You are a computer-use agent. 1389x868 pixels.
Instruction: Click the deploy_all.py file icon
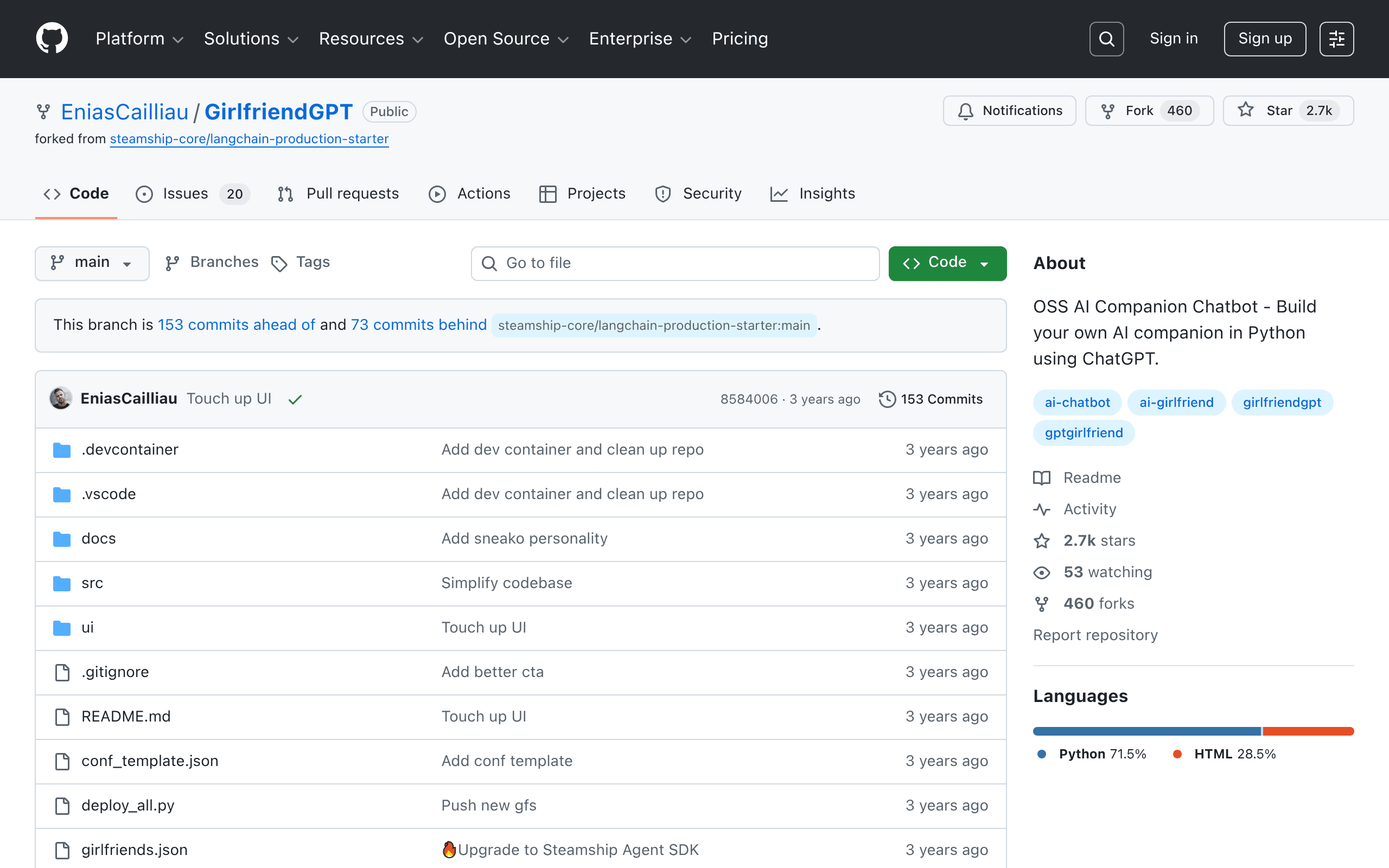click(62, 806)
